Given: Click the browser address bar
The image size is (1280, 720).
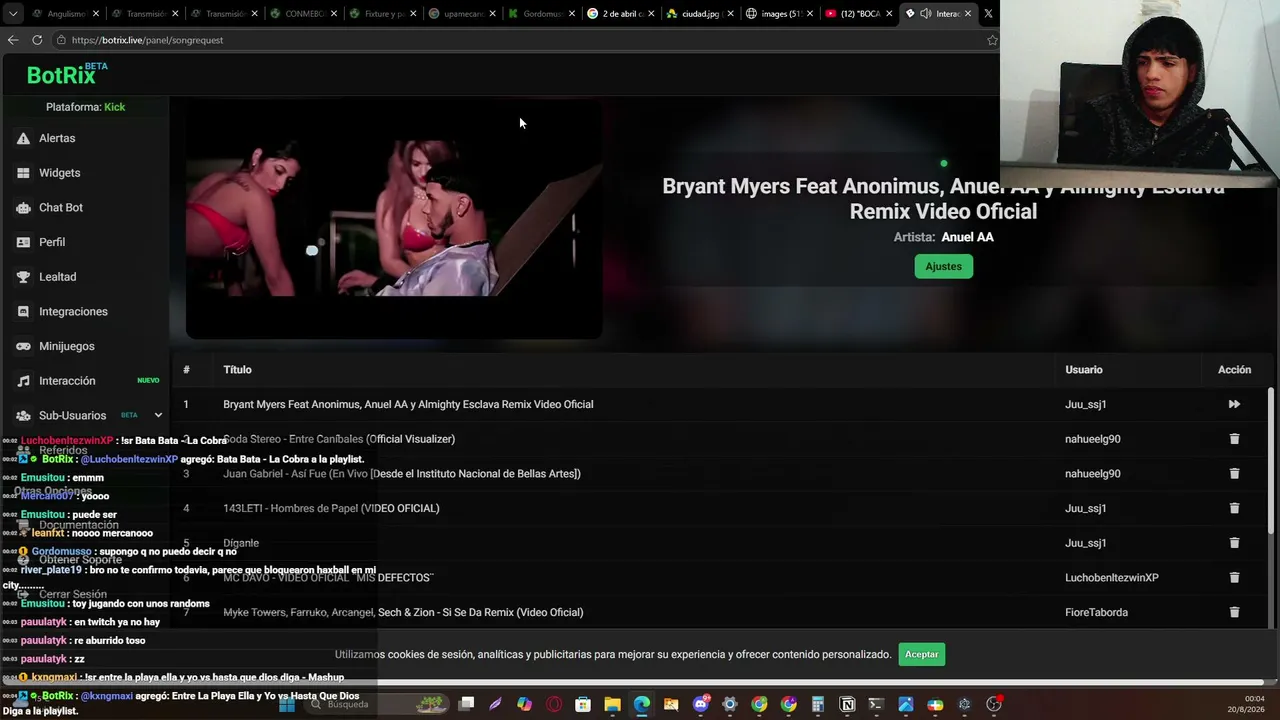Looking at the screenshot, I should coord(520,40).
